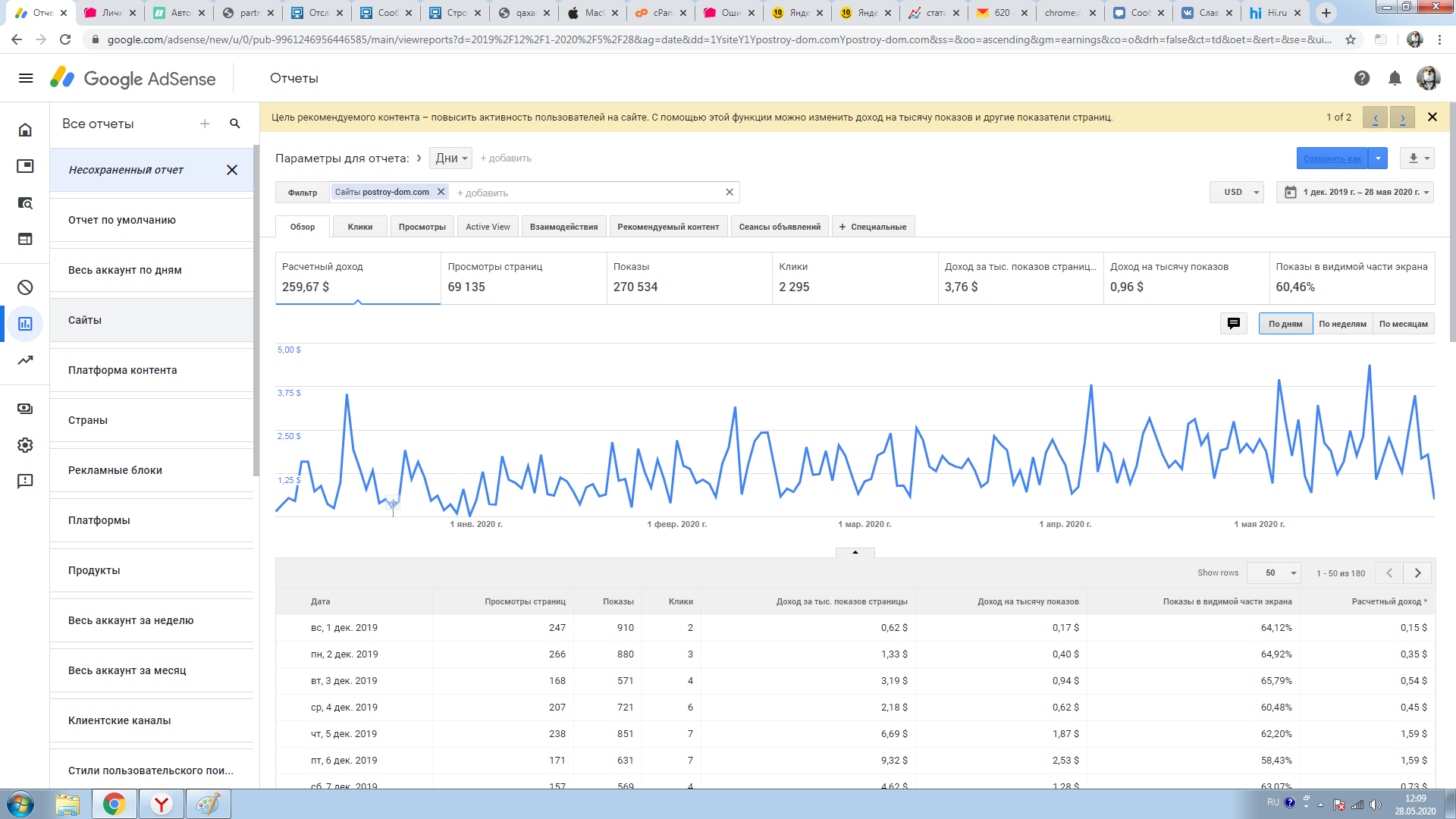
Task: Open the 'Active View' tab
Action: click(x=488, y=227)
